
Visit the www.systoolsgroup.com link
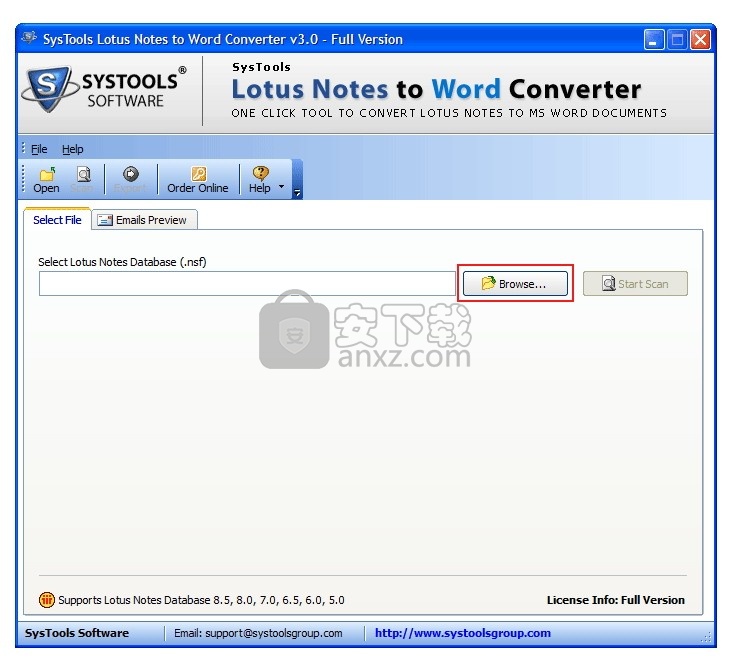click(x=462, y=633)
